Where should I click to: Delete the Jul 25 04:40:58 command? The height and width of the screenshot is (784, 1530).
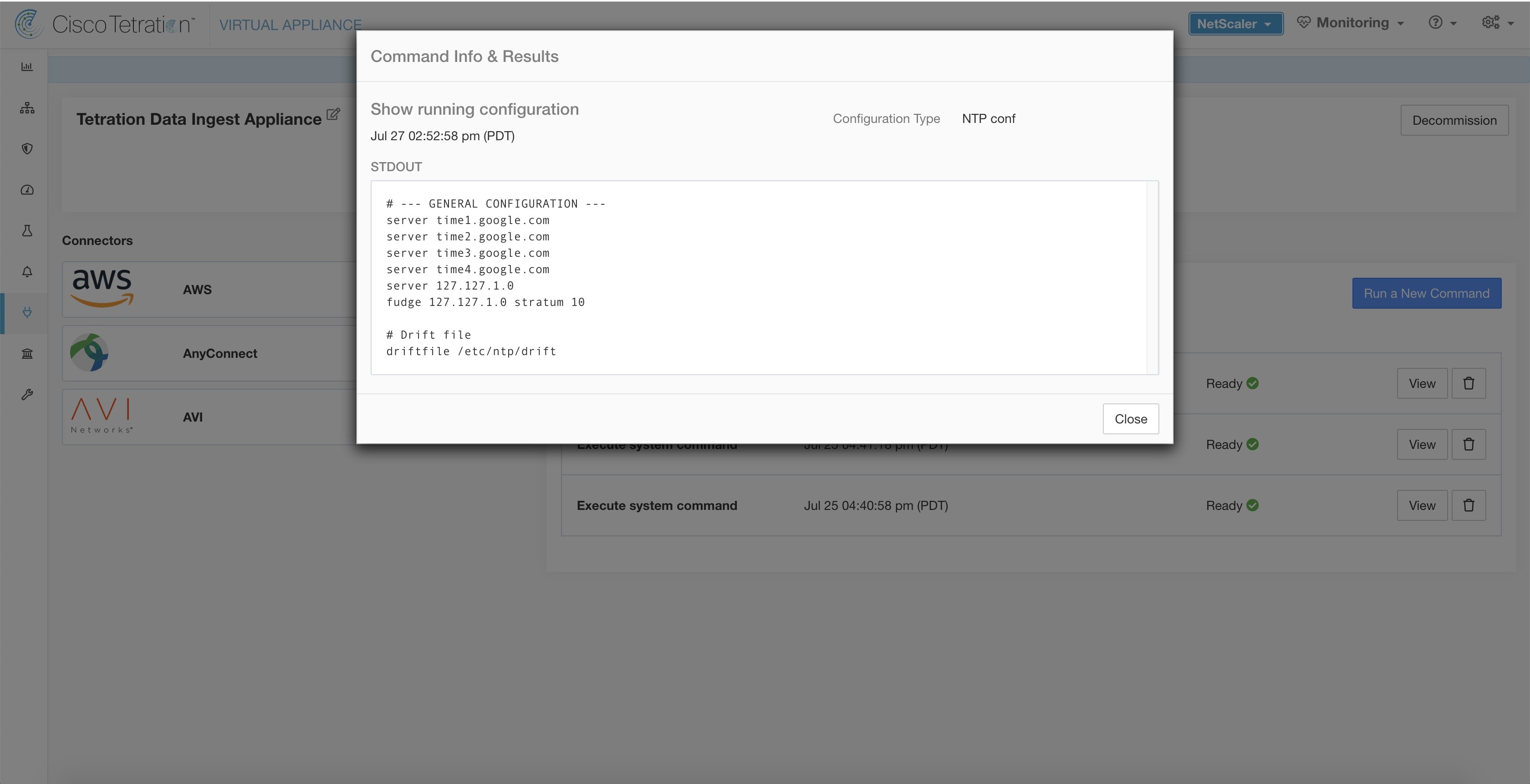pos(1468,505)
